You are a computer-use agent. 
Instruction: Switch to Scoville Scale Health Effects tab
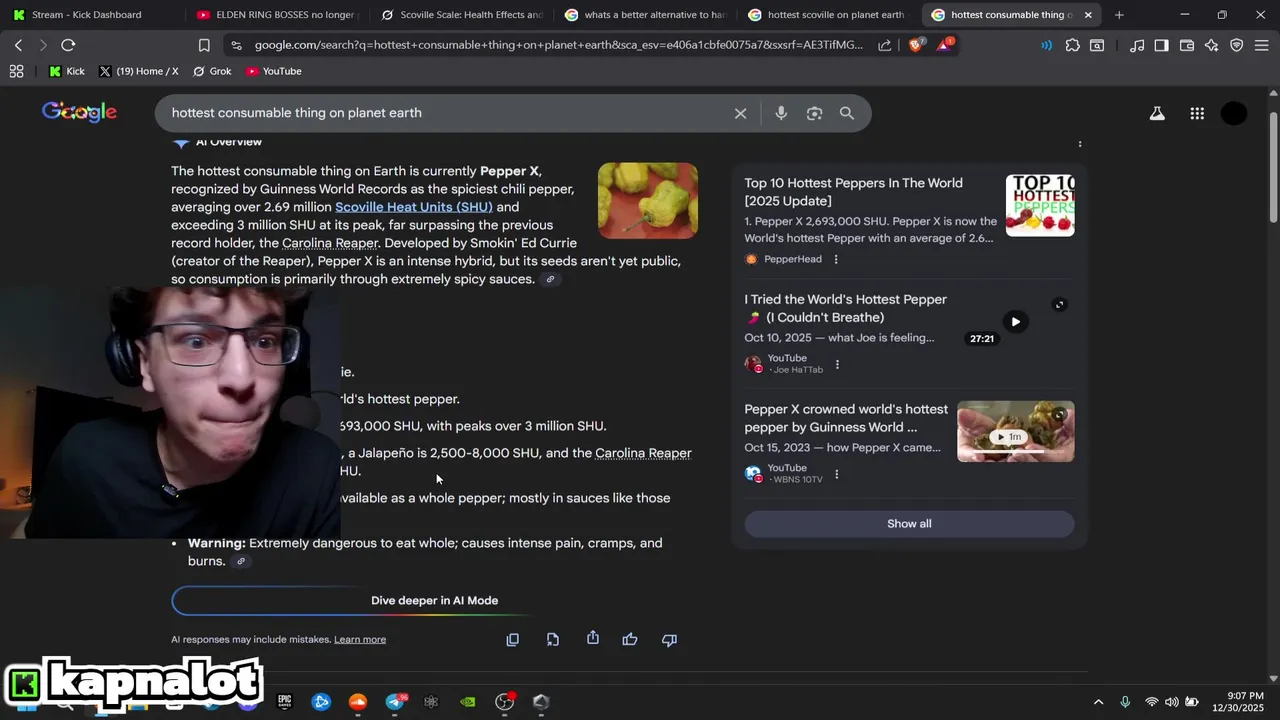461,15
